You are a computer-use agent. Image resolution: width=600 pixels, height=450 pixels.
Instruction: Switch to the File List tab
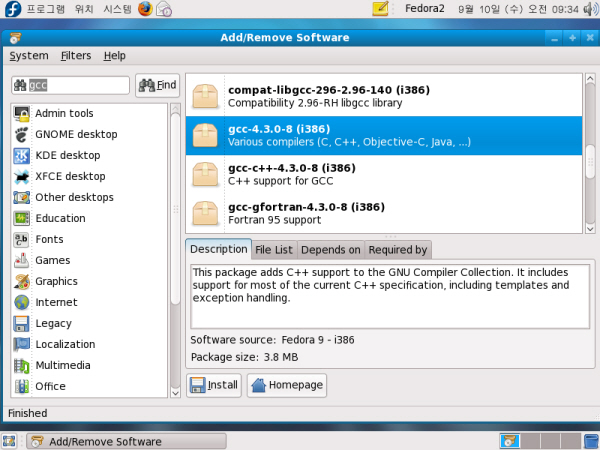pyautogui.click(x=274, y=250)
